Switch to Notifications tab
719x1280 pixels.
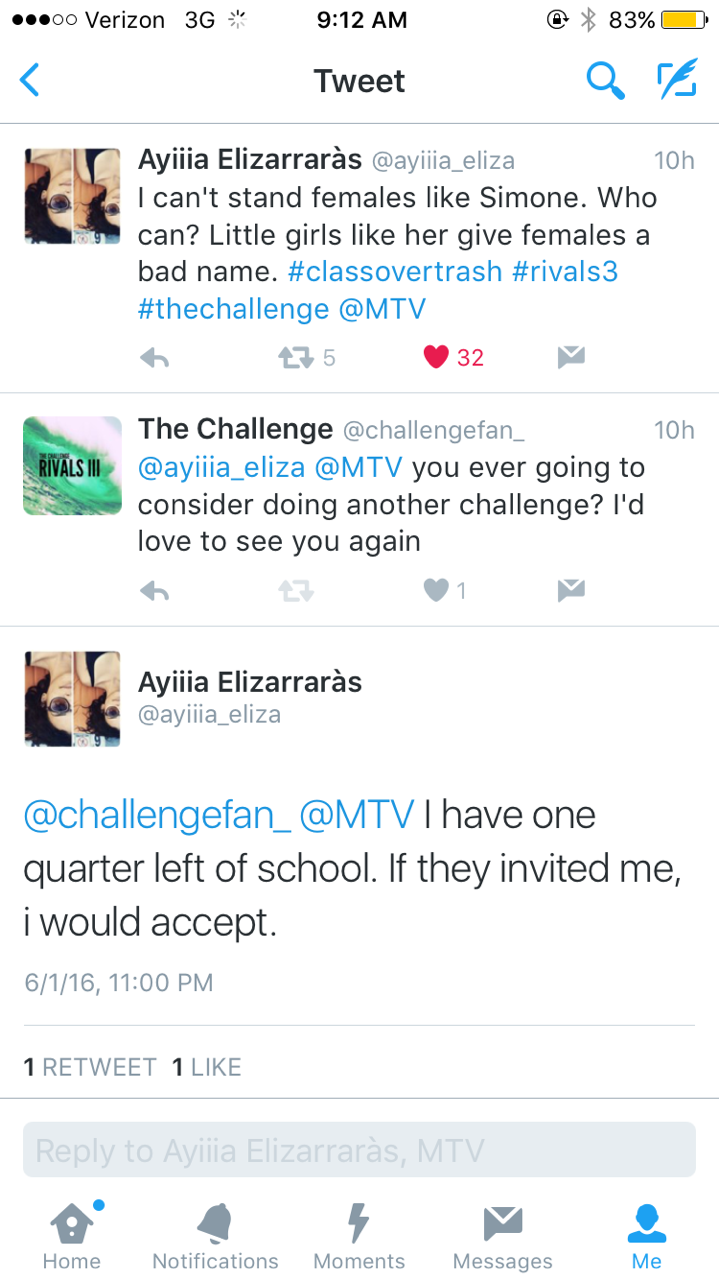coord(215,1235)
